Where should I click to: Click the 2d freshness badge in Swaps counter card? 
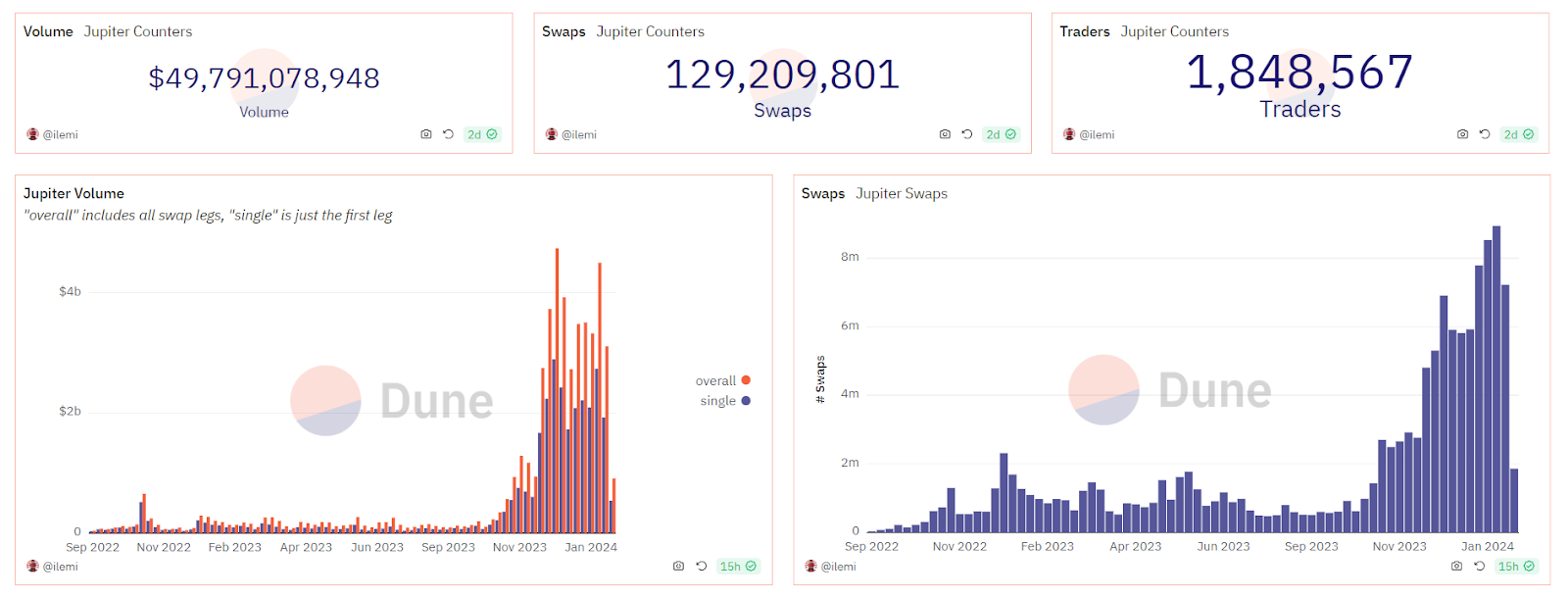pyautogui.click(x=1001, y=134)
